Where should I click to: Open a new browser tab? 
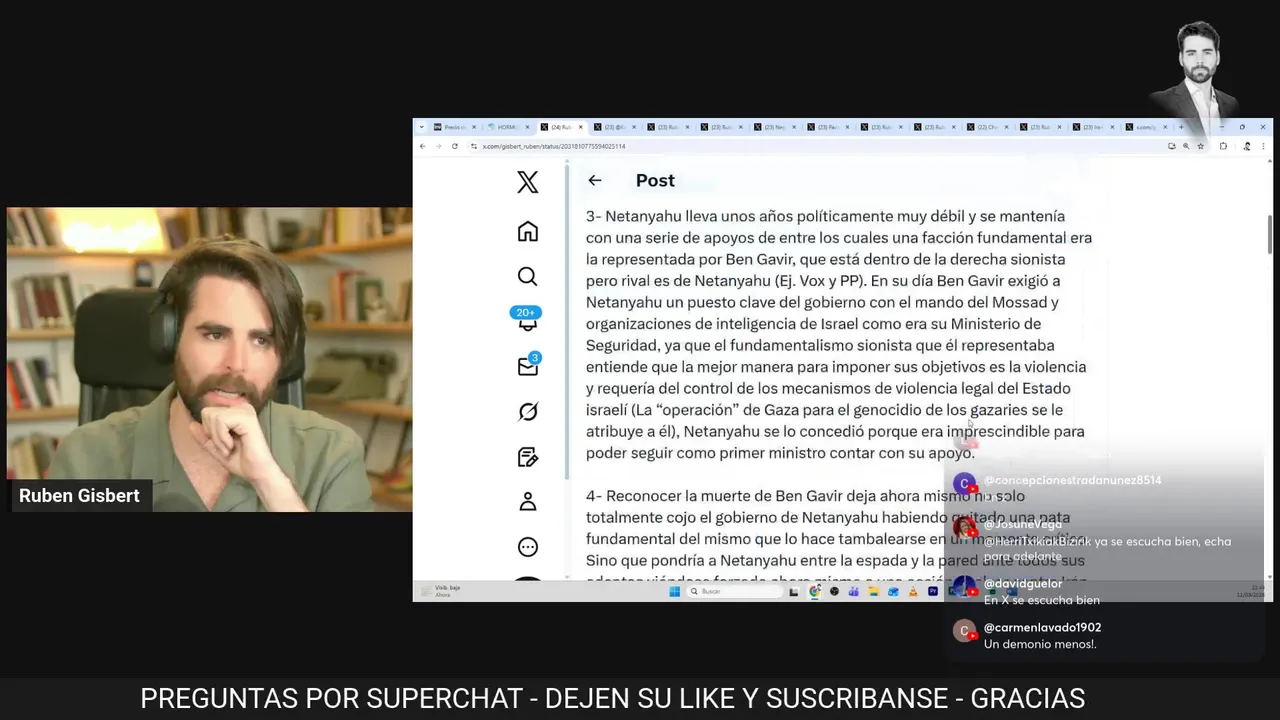[x=1181, y=127]
